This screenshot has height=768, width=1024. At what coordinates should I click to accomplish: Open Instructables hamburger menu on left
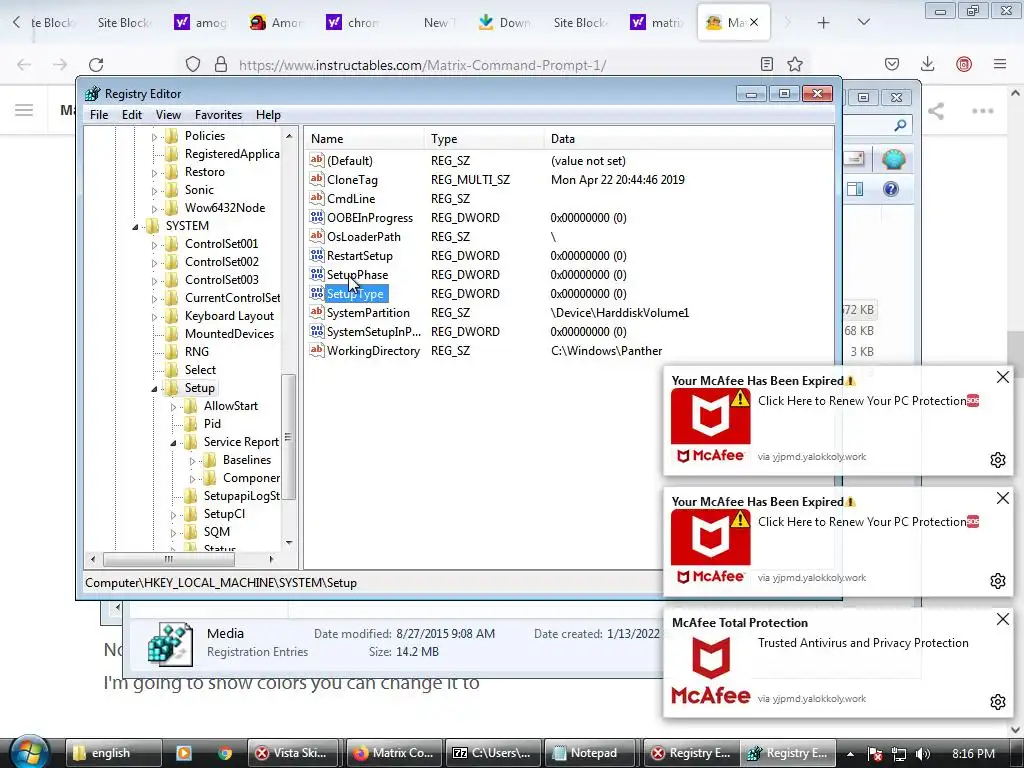click(x=24, y=110)
